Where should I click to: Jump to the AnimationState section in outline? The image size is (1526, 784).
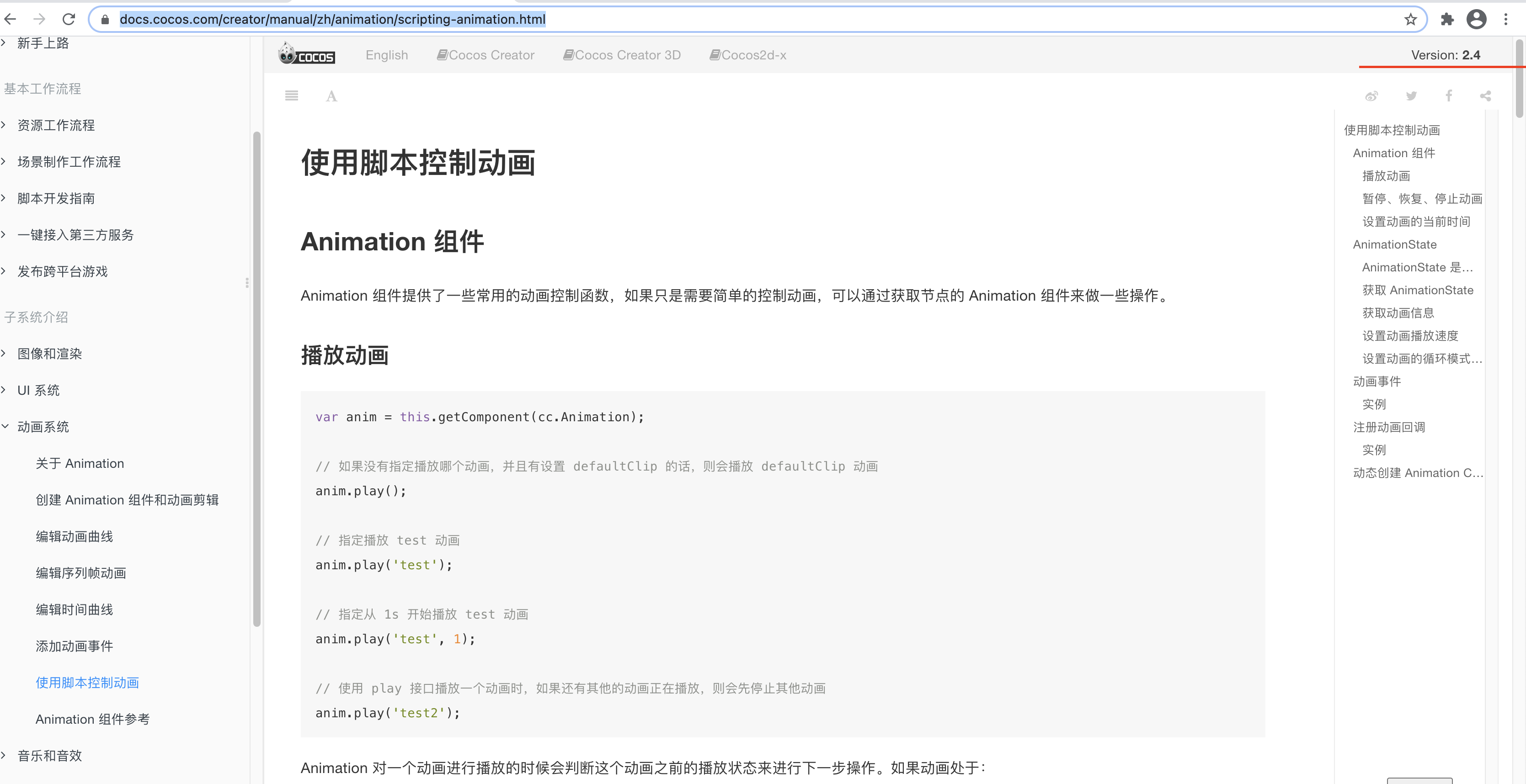point(1394,244)
